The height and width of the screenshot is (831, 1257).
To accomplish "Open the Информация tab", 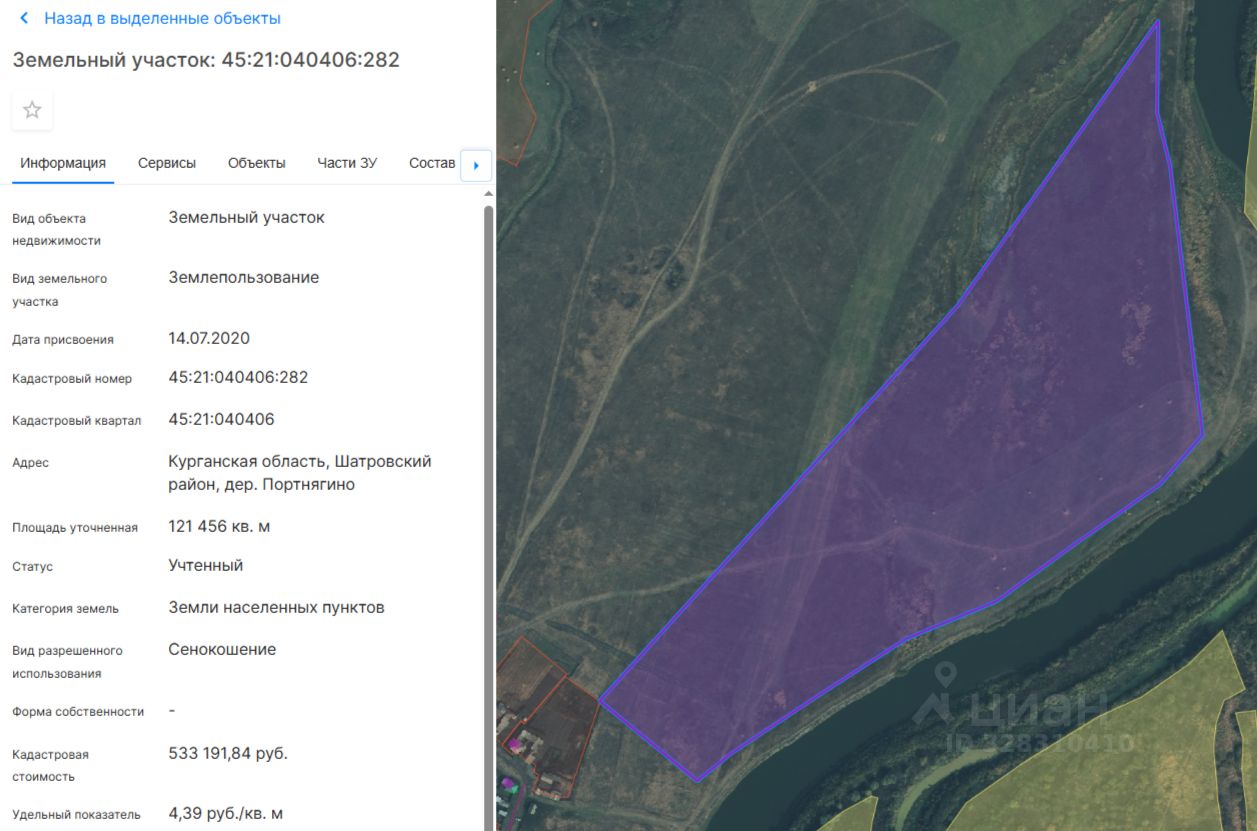I will click(x=63, y=163).
